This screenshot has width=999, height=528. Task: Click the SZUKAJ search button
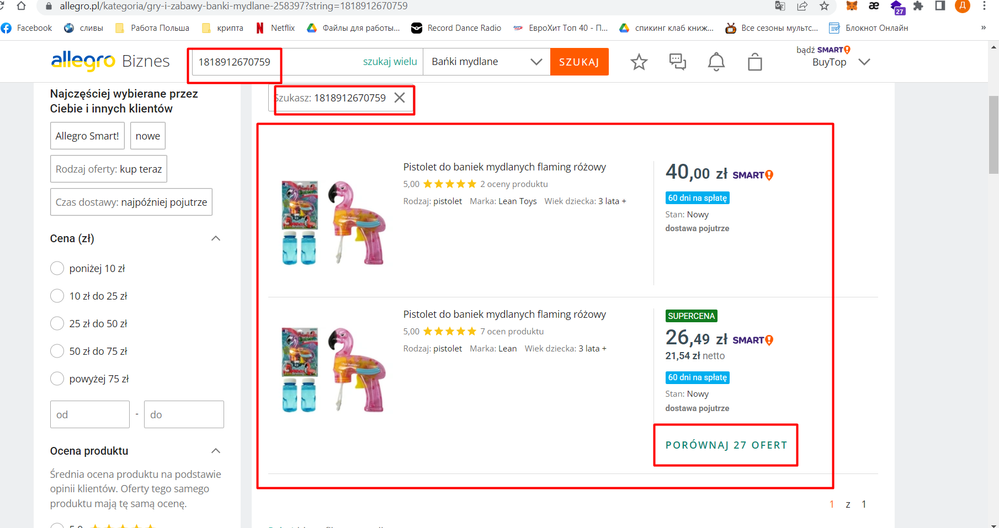579,62
